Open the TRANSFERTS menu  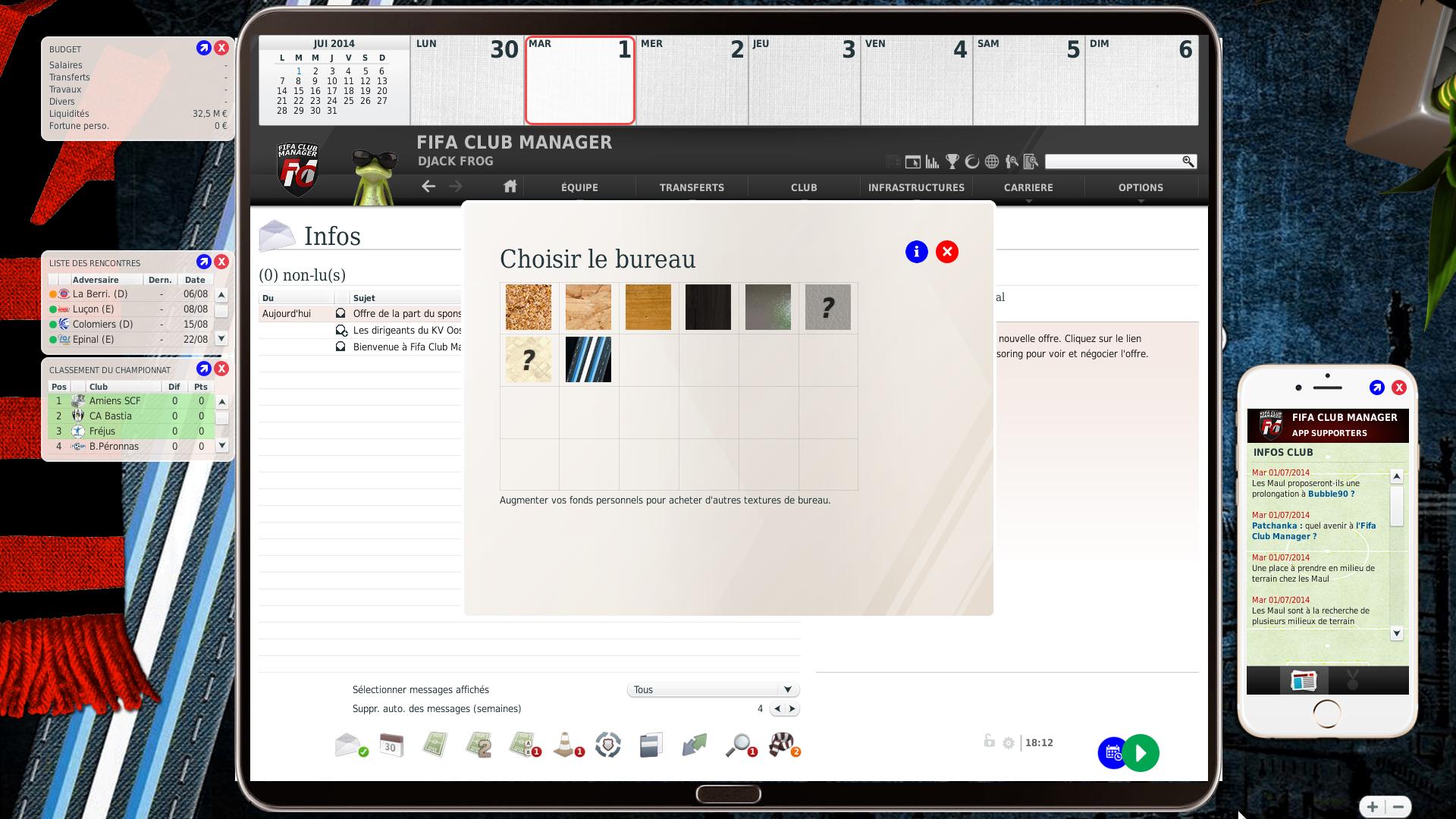click(x=692, y=187)
